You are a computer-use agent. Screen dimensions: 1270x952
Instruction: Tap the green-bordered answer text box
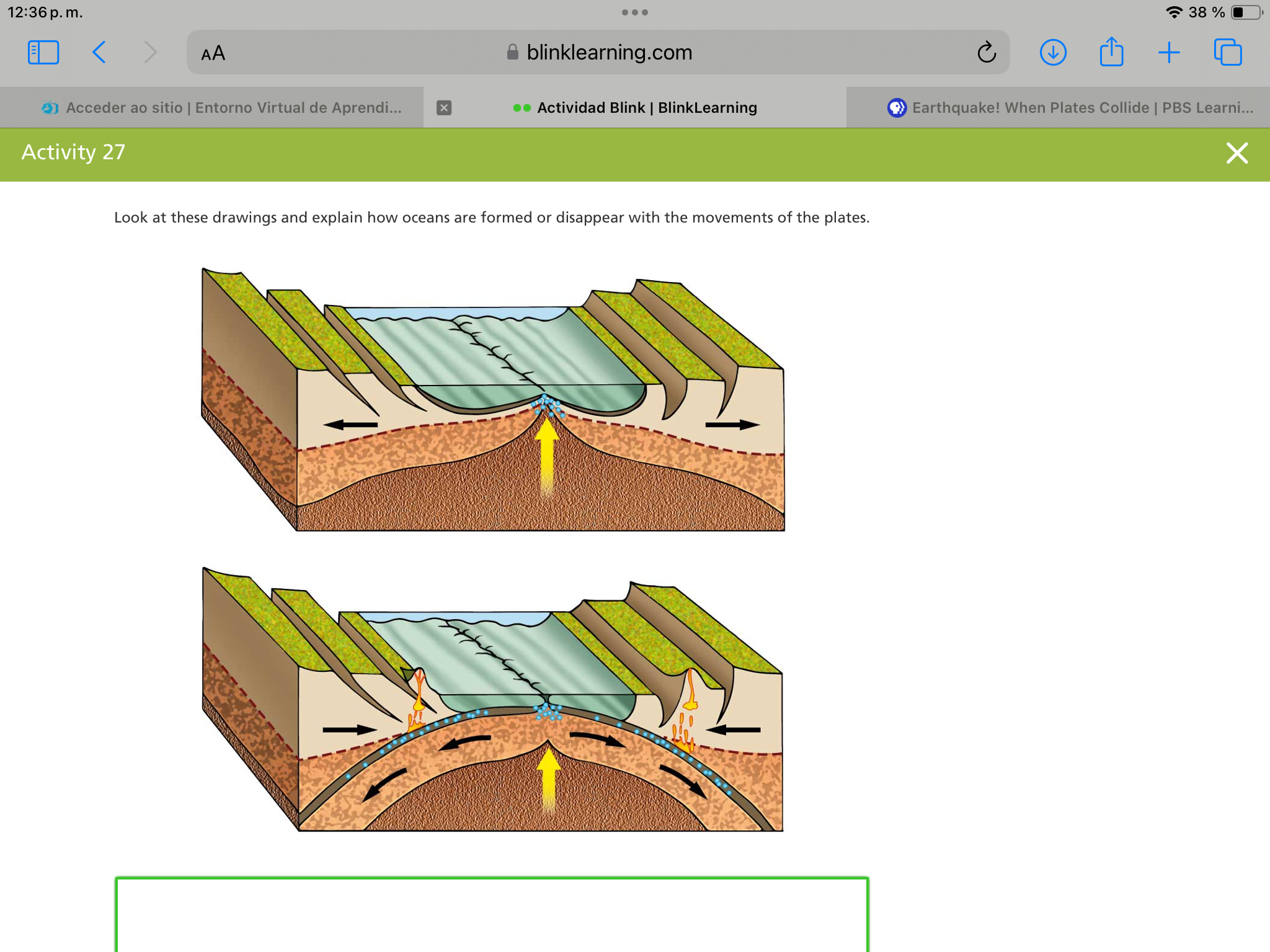[492, 915]
